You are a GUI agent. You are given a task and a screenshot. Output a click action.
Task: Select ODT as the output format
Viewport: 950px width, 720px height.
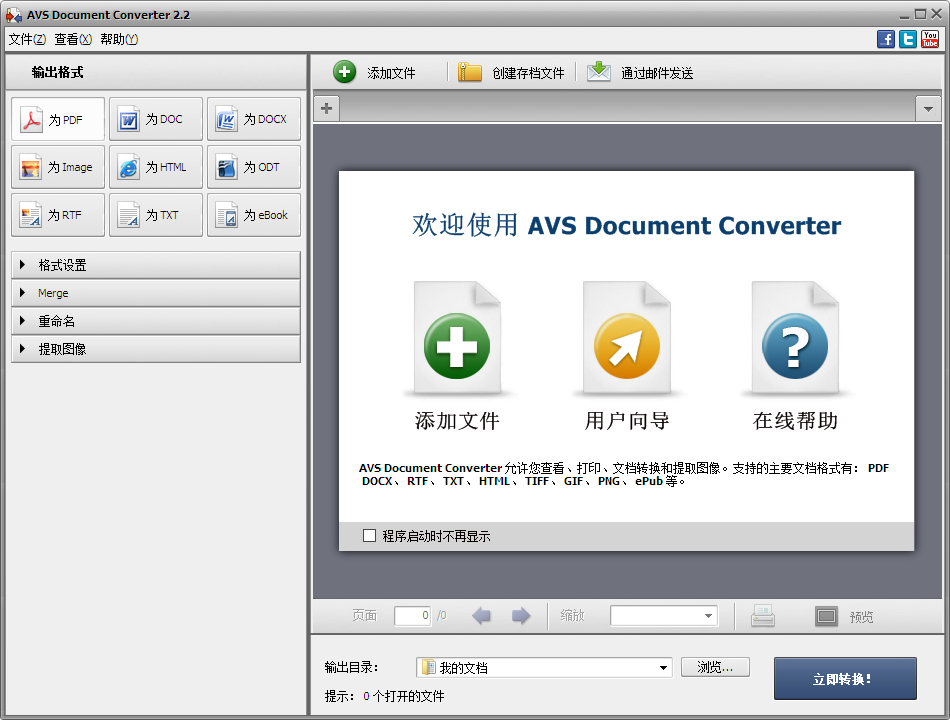pyautogui.click(x=254, y=167)
